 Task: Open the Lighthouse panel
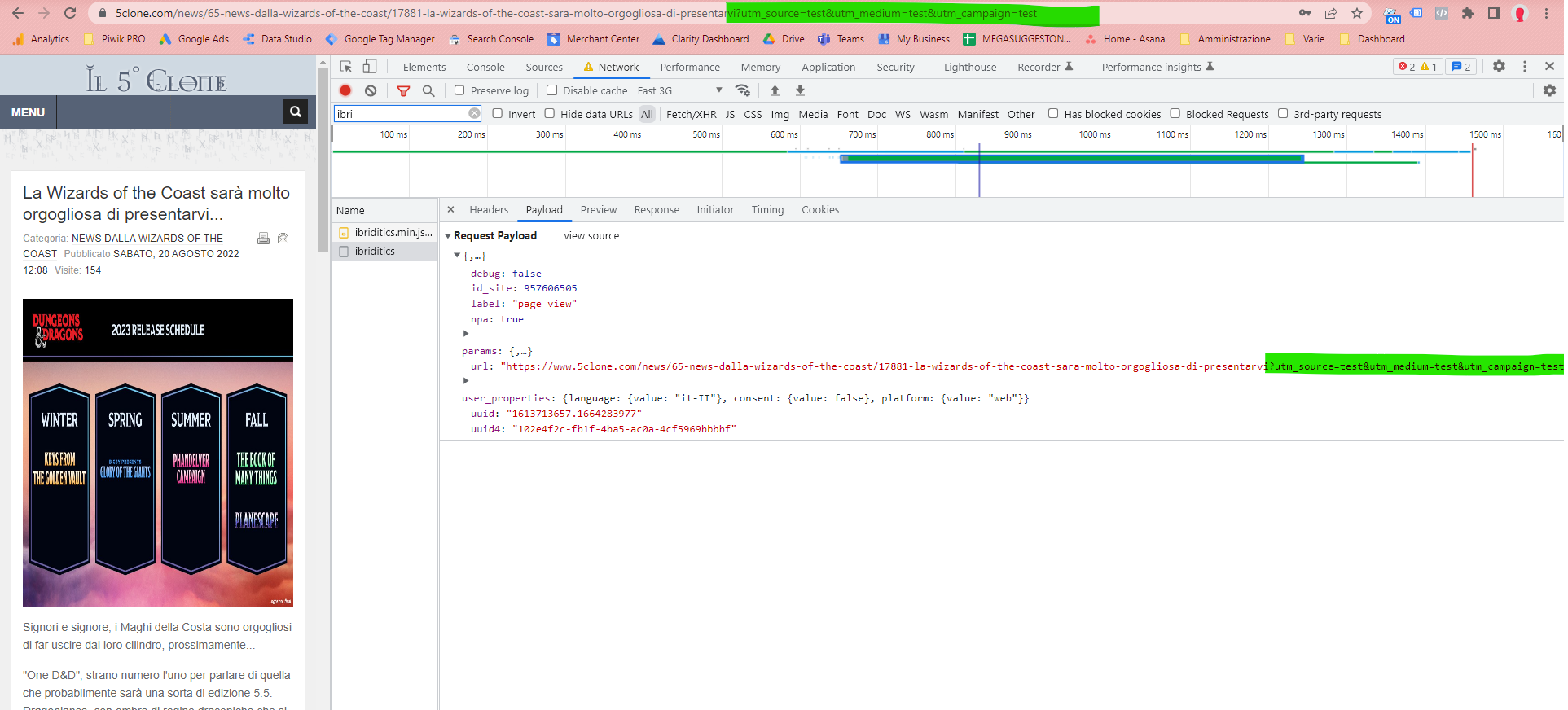(x=970, y=67)
